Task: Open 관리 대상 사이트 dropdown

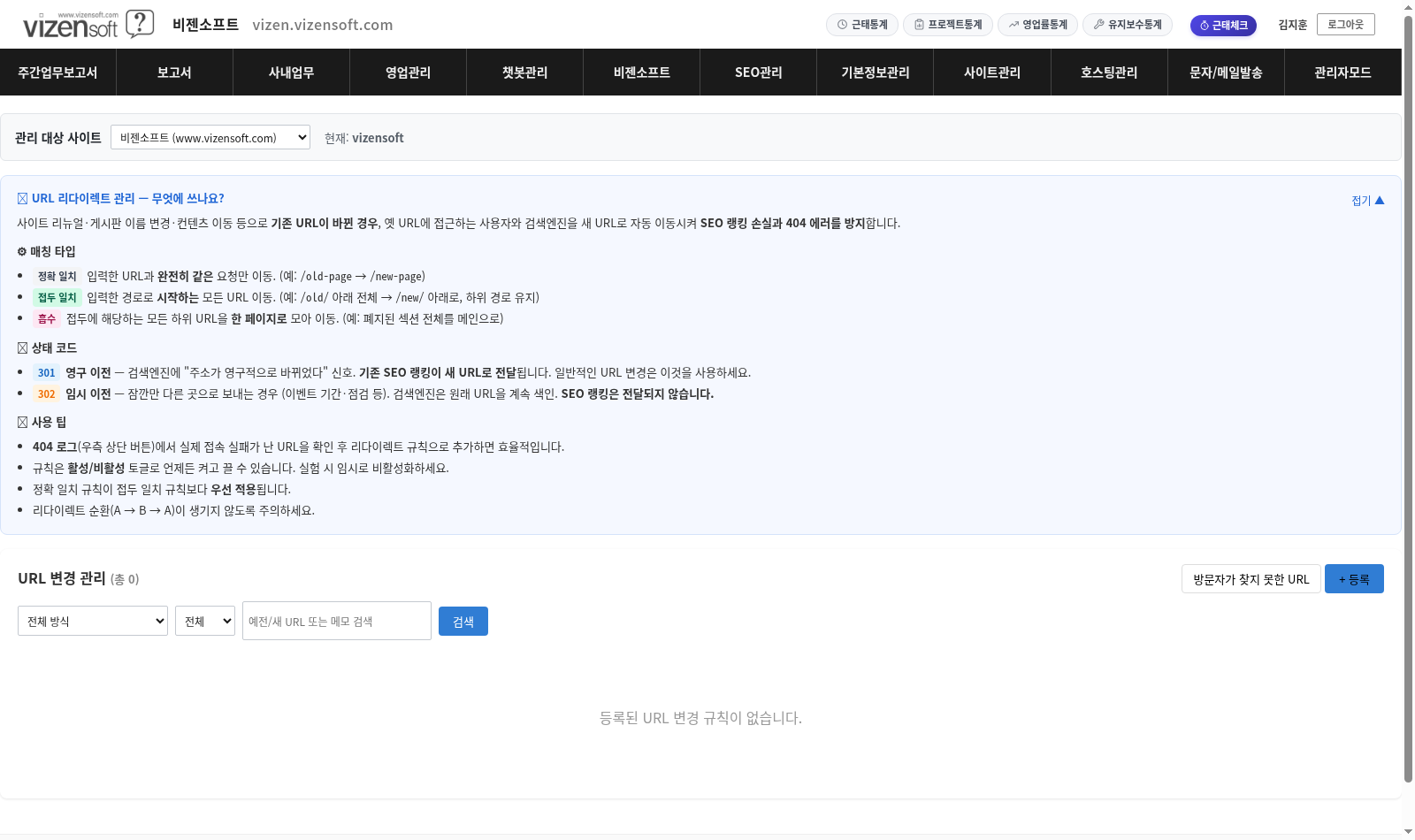Action: point(210,137)
